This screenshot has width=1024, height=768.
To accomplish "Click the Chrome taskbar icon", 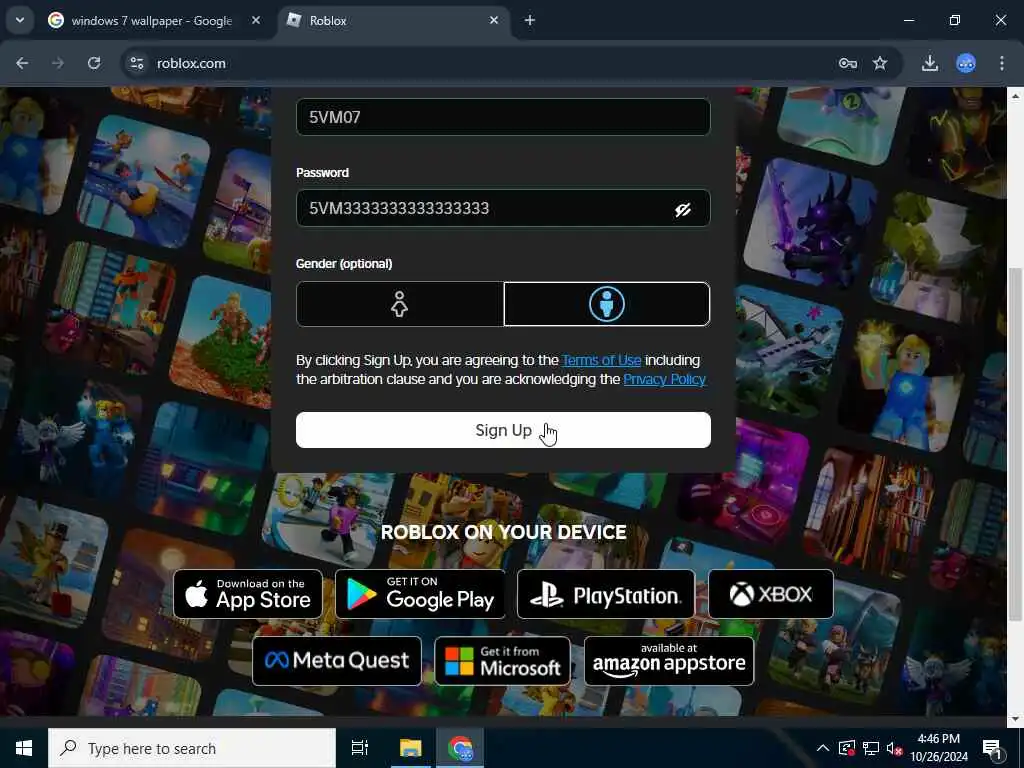I will coord(460,748).
